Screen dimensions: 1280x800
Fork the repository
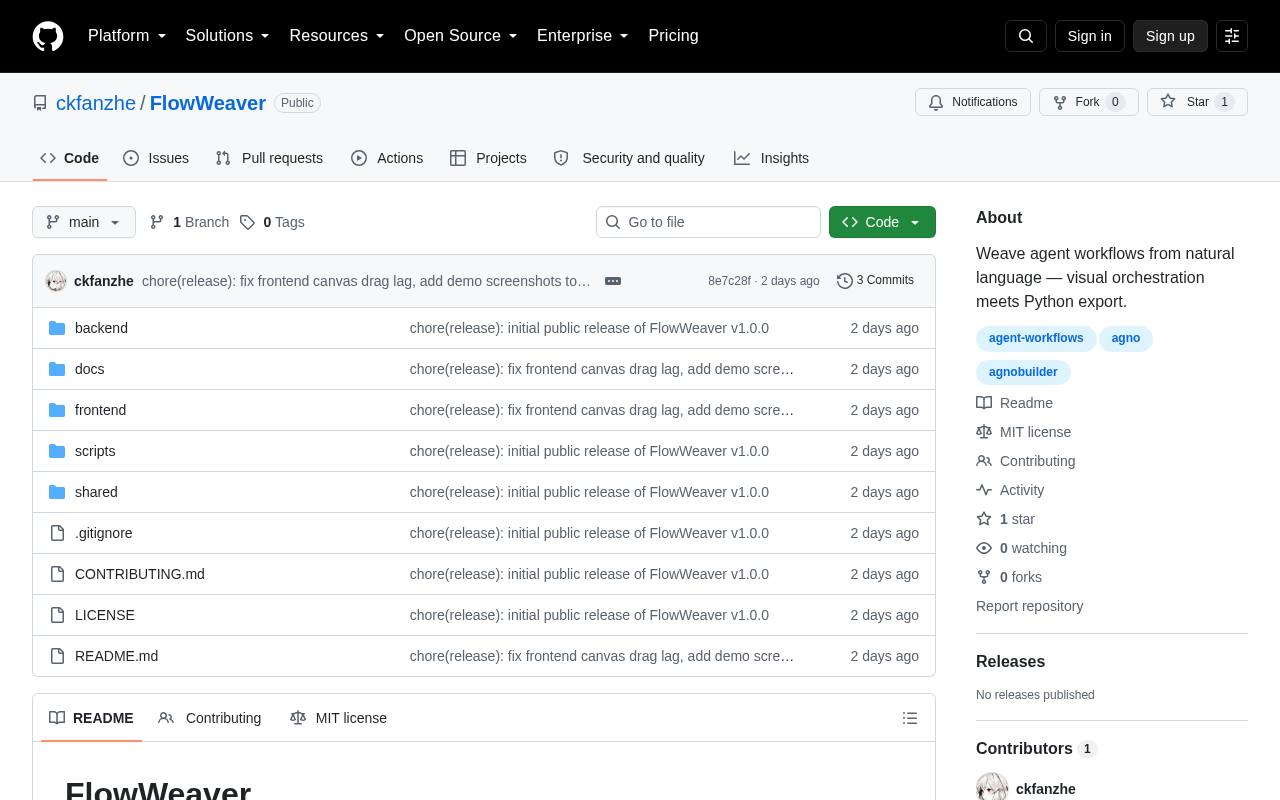(x=1089, y=102)
